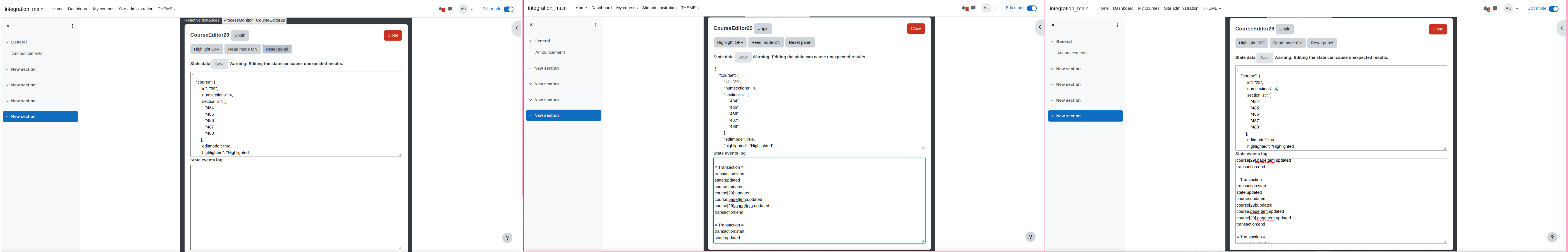
Task: Click AU user avatar in left window
Action: pyautogui.click(x=464, y=9)
